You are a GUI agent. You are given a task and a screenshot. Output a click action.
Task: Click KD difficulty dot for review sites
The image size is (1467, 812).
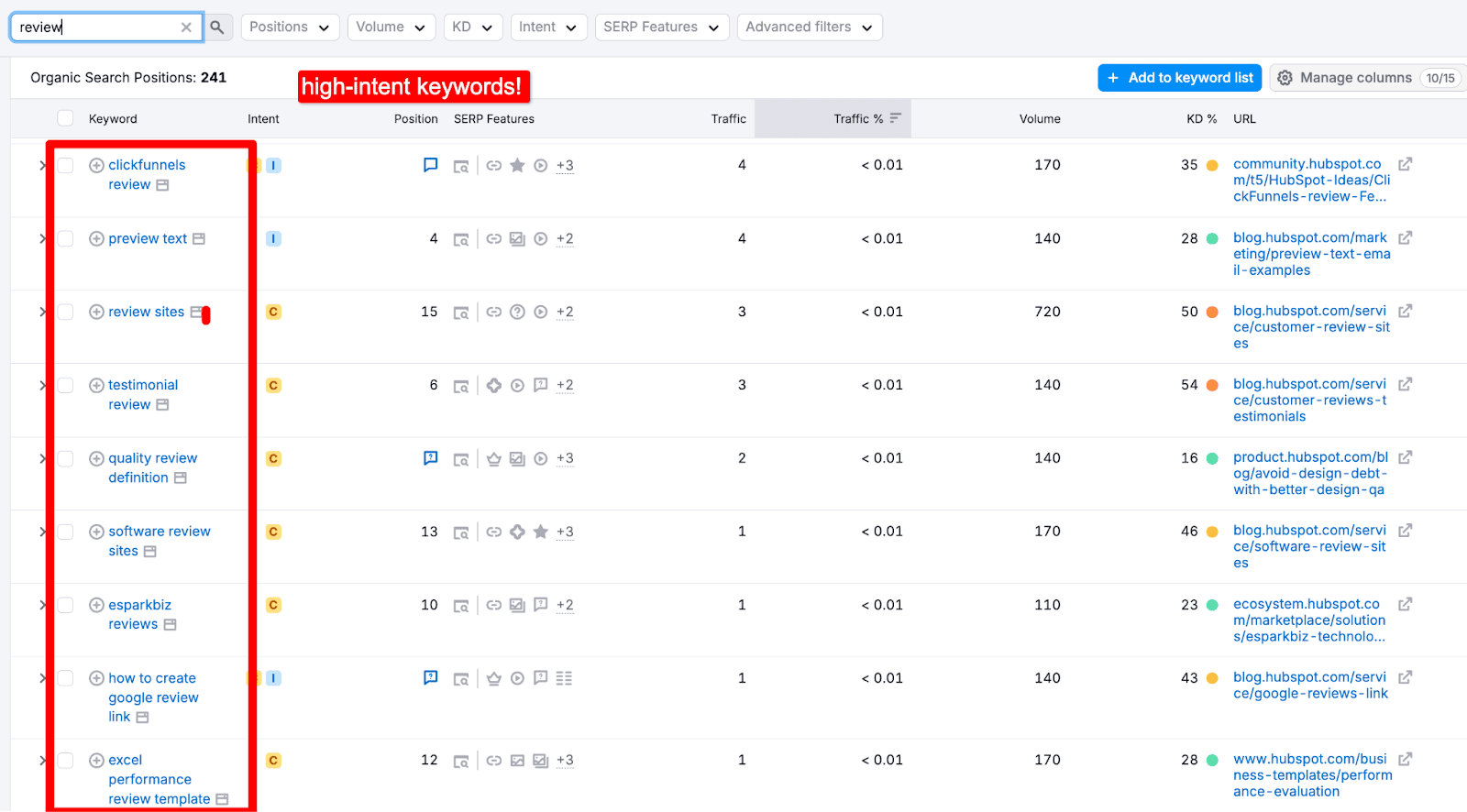[x=1212, y=313]
